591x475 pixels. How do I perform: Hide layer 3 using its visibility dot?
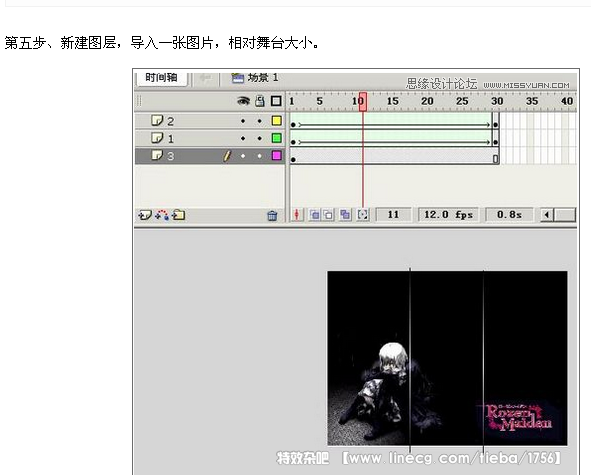click(x=243, y=156)
